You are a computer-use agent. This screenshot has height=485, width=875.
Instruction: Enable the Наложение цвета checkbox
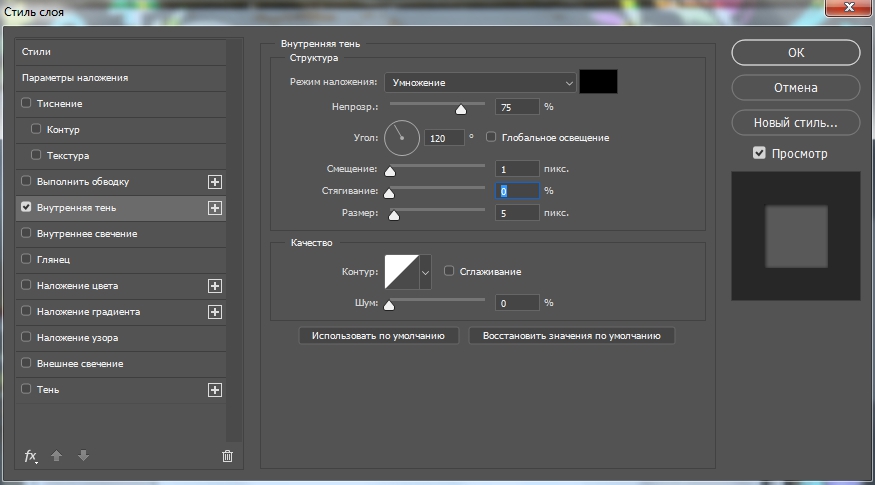pos(26,285)
